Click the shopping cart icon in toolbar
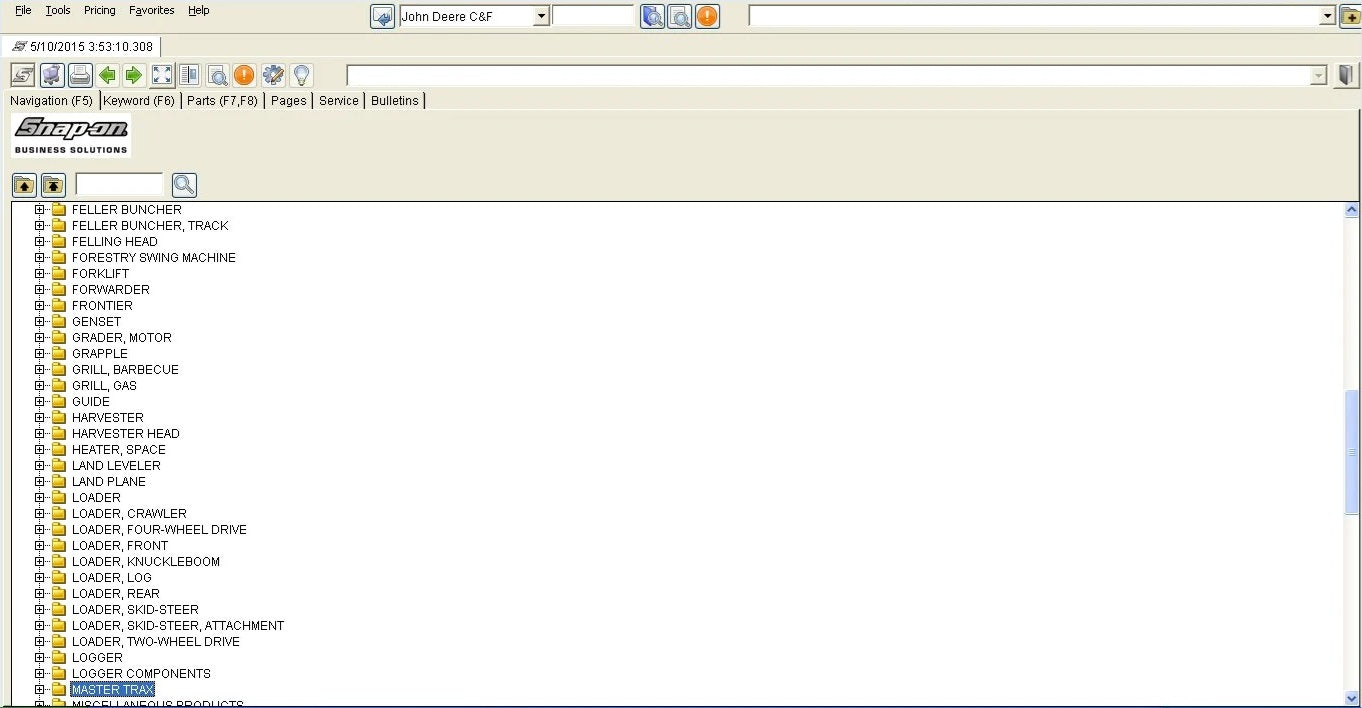Viewport: 1362px width, 708px height. 52,75
